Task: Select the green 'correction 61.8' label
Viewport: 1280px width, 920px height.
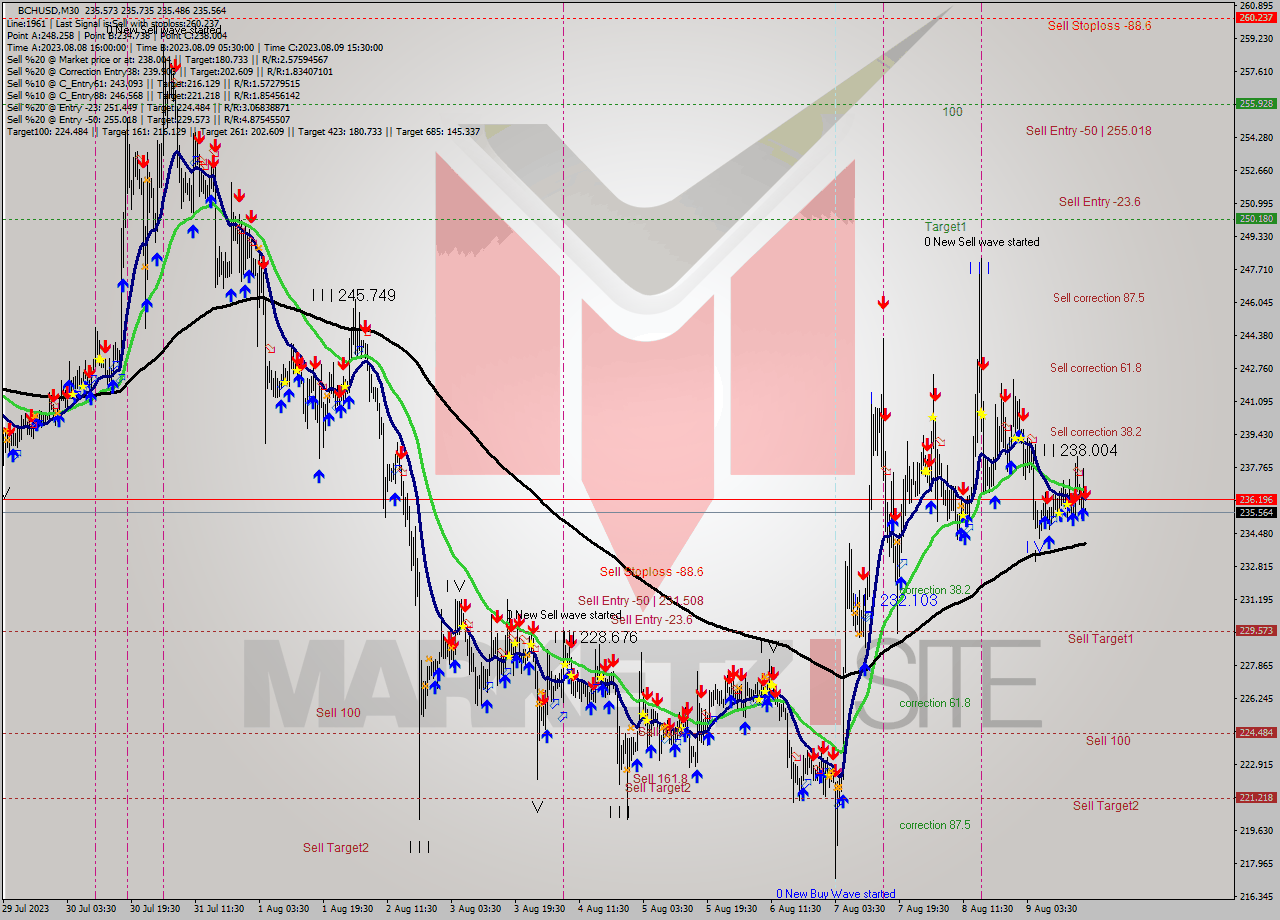Action: click(x=934, y=703)
